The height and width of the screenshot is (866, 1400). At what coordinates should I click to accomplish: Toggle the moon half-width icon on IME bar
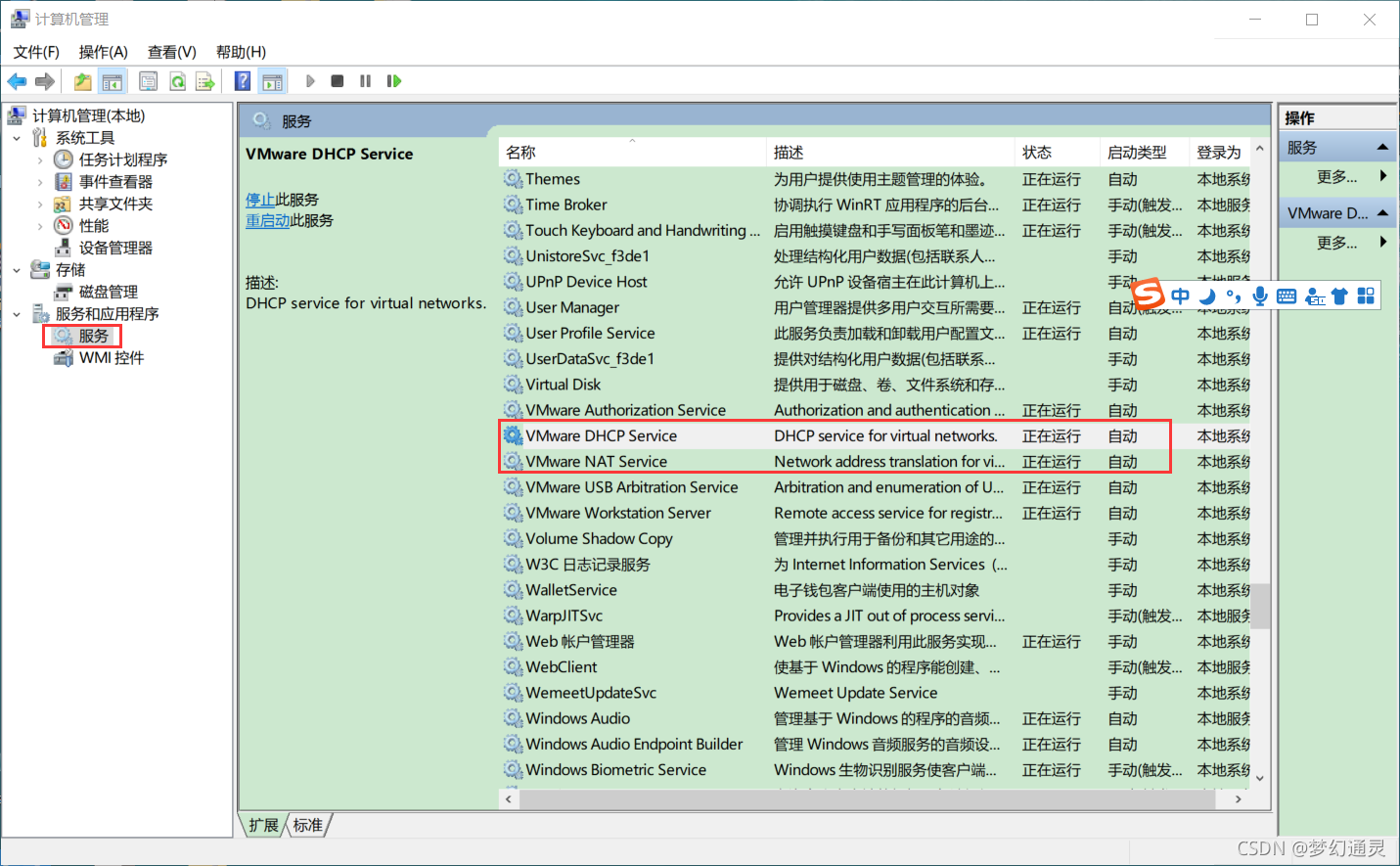[1207, 296]
